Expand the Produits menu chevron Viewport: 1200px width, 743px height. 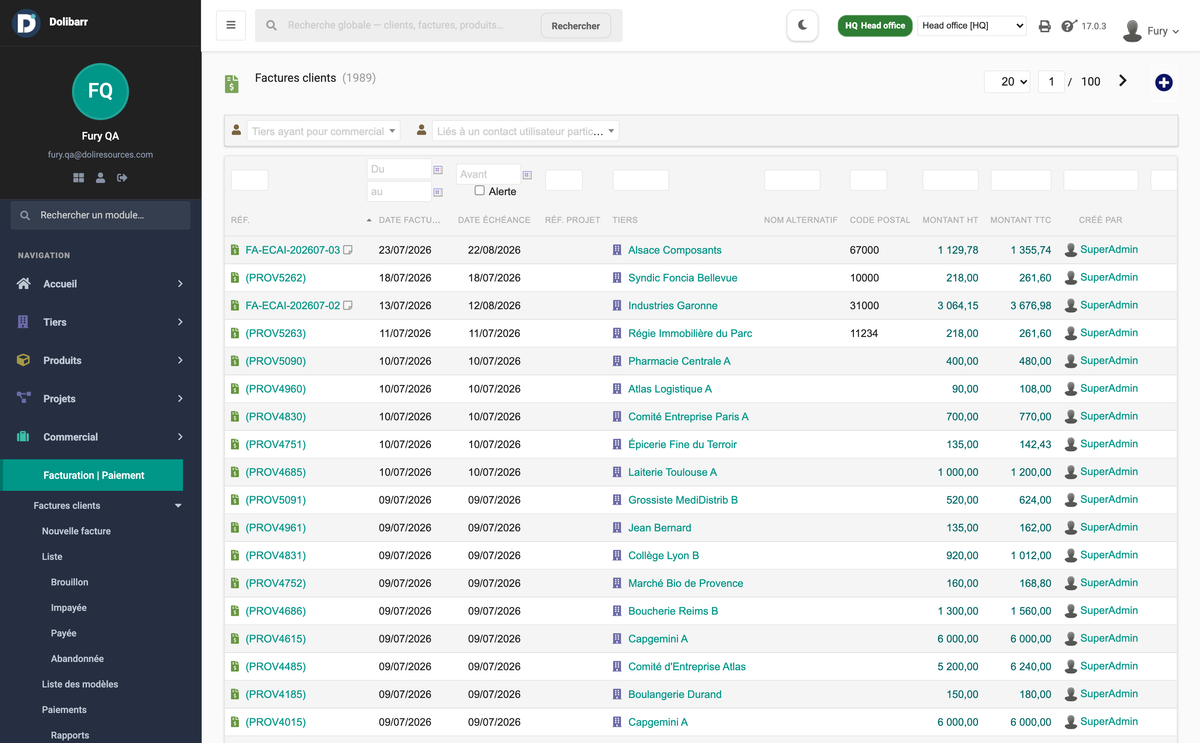click(x=180, y=360)
